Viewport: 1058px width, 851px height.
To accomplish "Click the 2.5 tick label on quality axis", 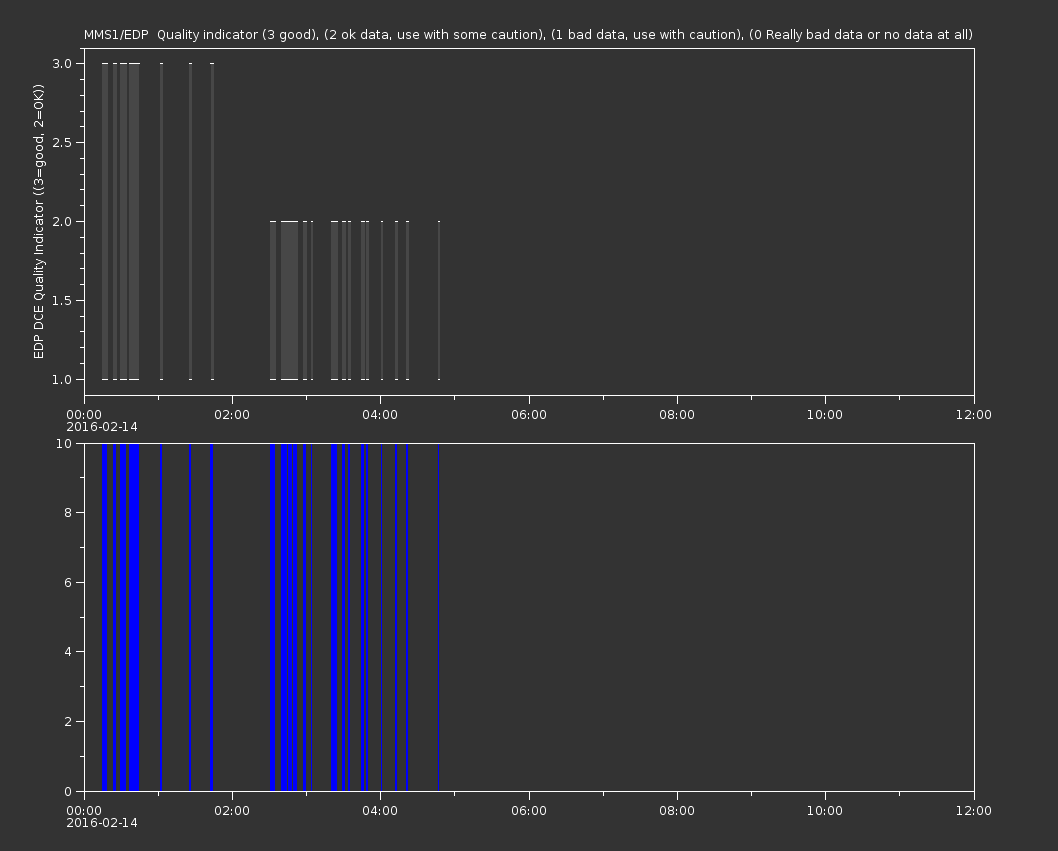I will (61, 142).
